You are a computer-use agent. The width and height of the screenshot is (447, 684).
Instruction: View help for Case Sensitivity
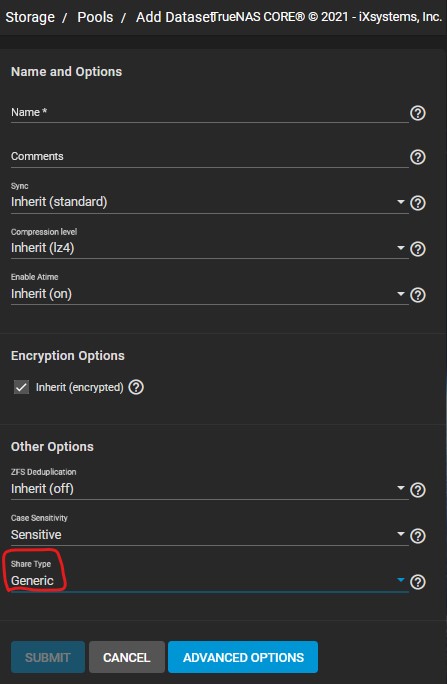[418, 536]
